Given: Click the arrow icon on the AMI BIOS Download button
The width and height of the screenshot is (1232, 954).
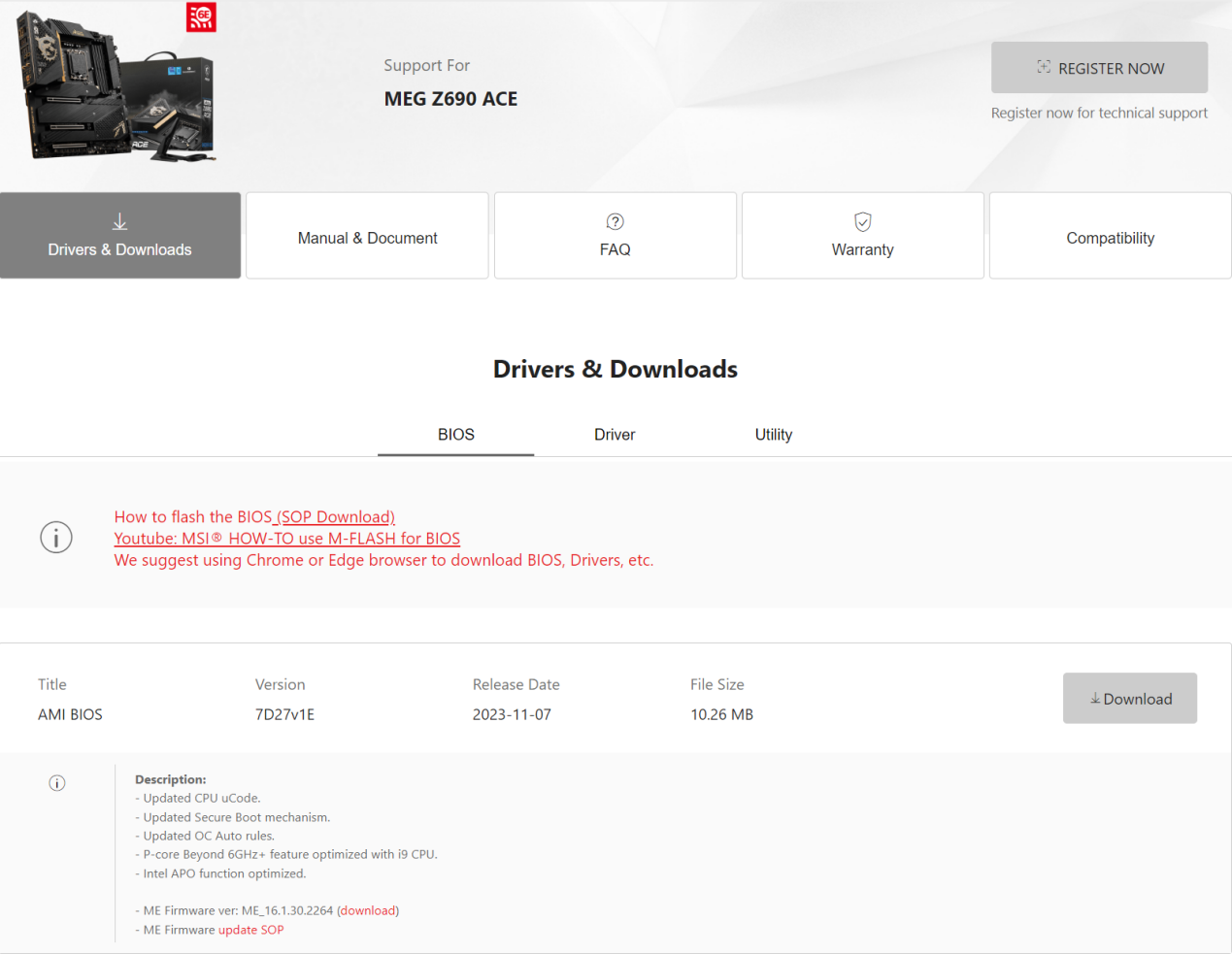Looking at the screenshot, I should (x=1095, y=699).
